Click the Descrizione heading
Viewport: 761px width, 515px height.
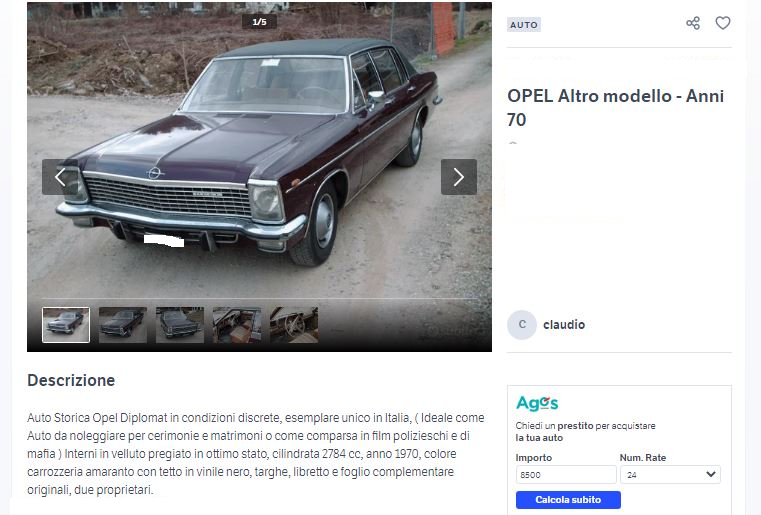click(x=71, y=380)
